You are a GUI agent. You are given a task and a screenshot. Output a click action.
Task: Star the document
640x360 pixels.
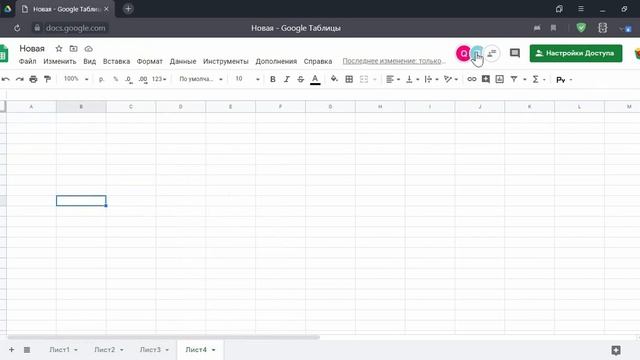59,49
